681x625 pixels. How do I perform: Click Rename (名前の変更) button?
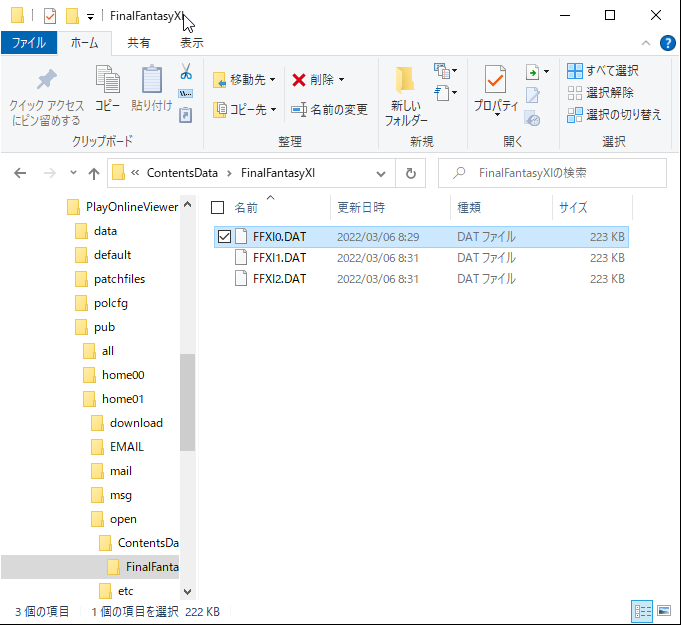pos(329,109)
